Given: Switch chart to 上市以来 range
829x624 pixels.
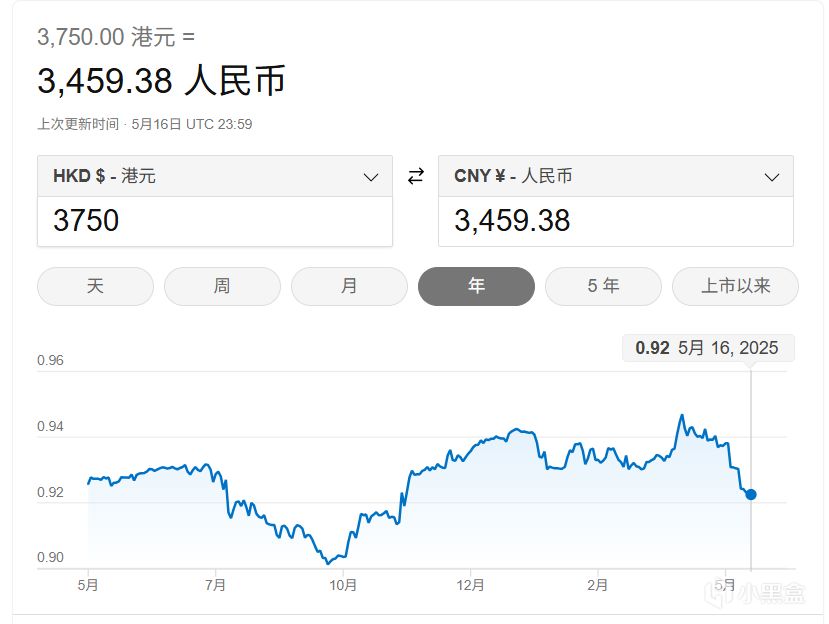Looking at the screenshot, I should pos(735,286).
